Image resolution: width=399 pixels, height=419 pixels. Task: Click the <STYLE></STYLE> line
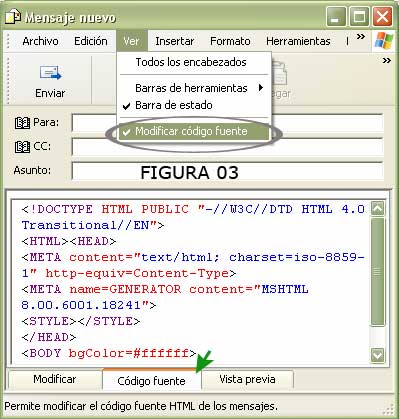(x=81, y=321)
